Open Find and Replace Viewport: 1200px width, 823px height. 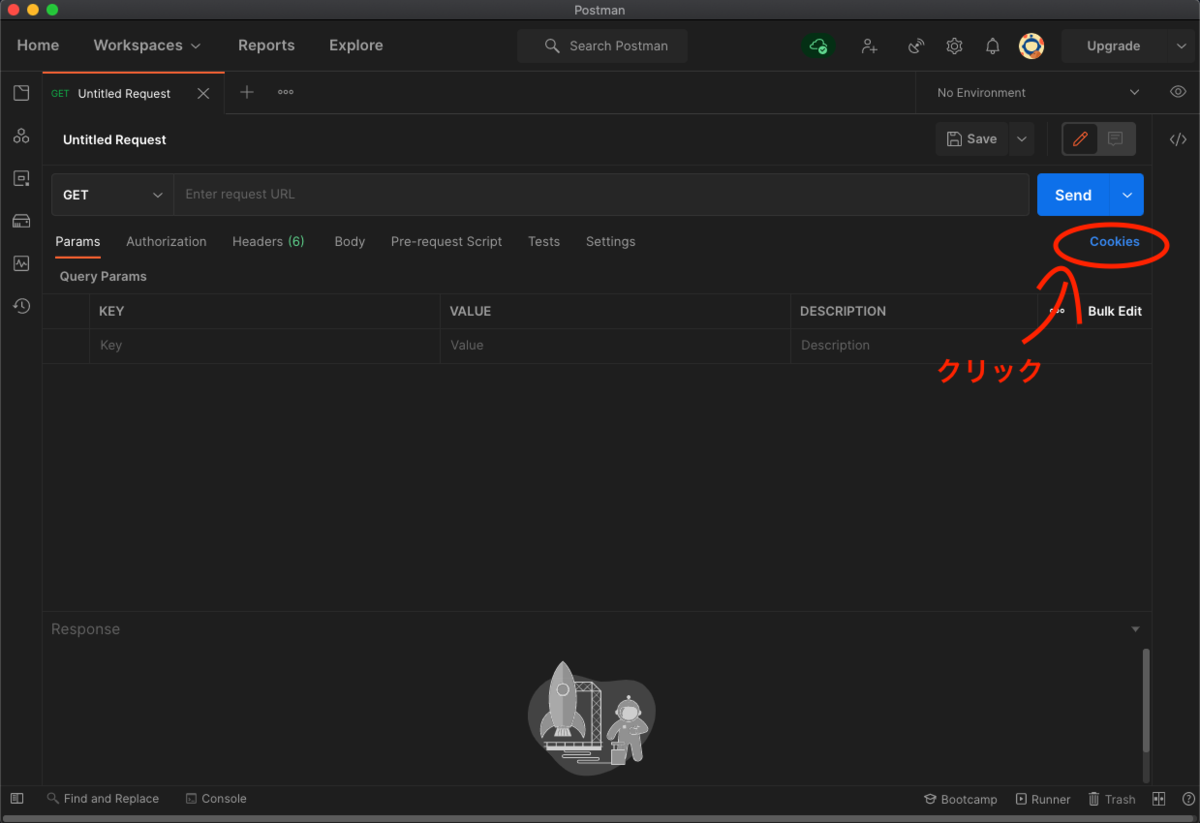point(103,798)
